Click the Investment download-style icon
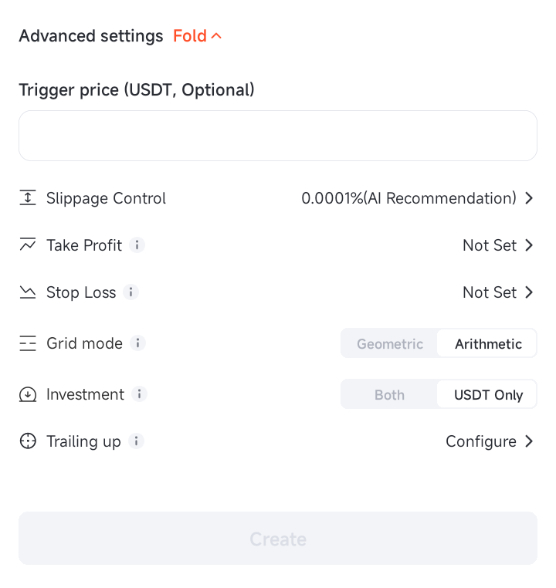556x588 pixels. pos(27,394)
